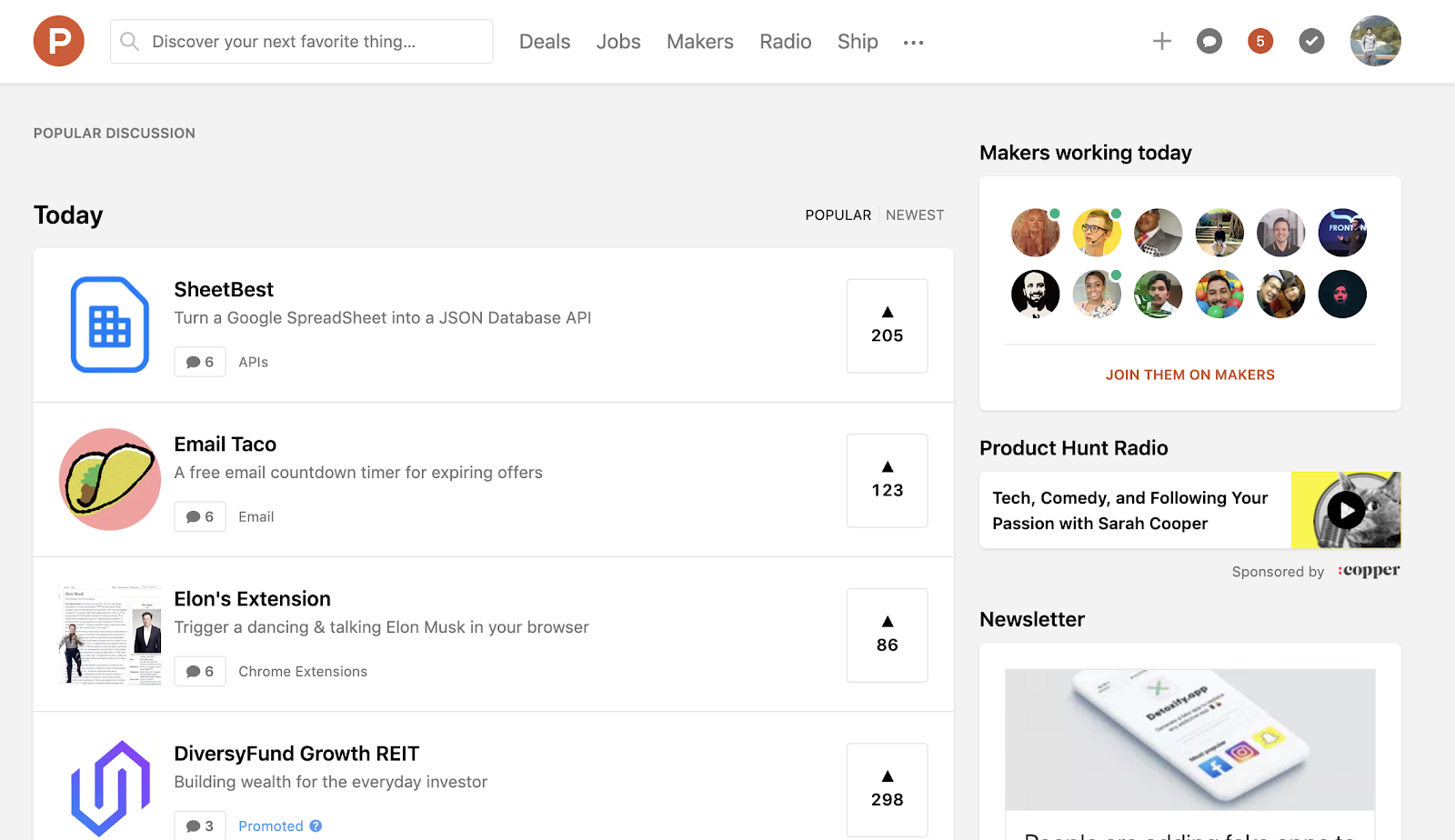Open DiversyFund comments count
Image resolution: width=1455 pixels, height=840 pixels.
(200, 825)
